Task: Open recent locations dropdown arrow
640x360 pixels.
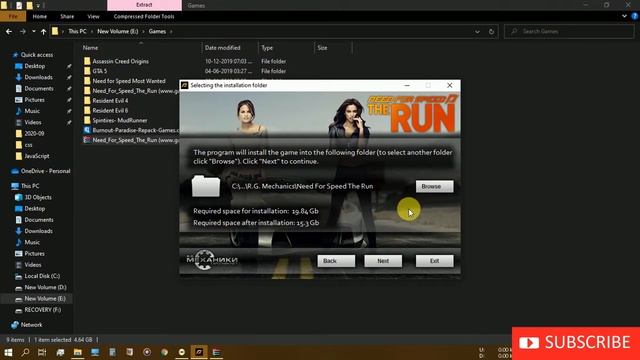Action: point(33,31)
